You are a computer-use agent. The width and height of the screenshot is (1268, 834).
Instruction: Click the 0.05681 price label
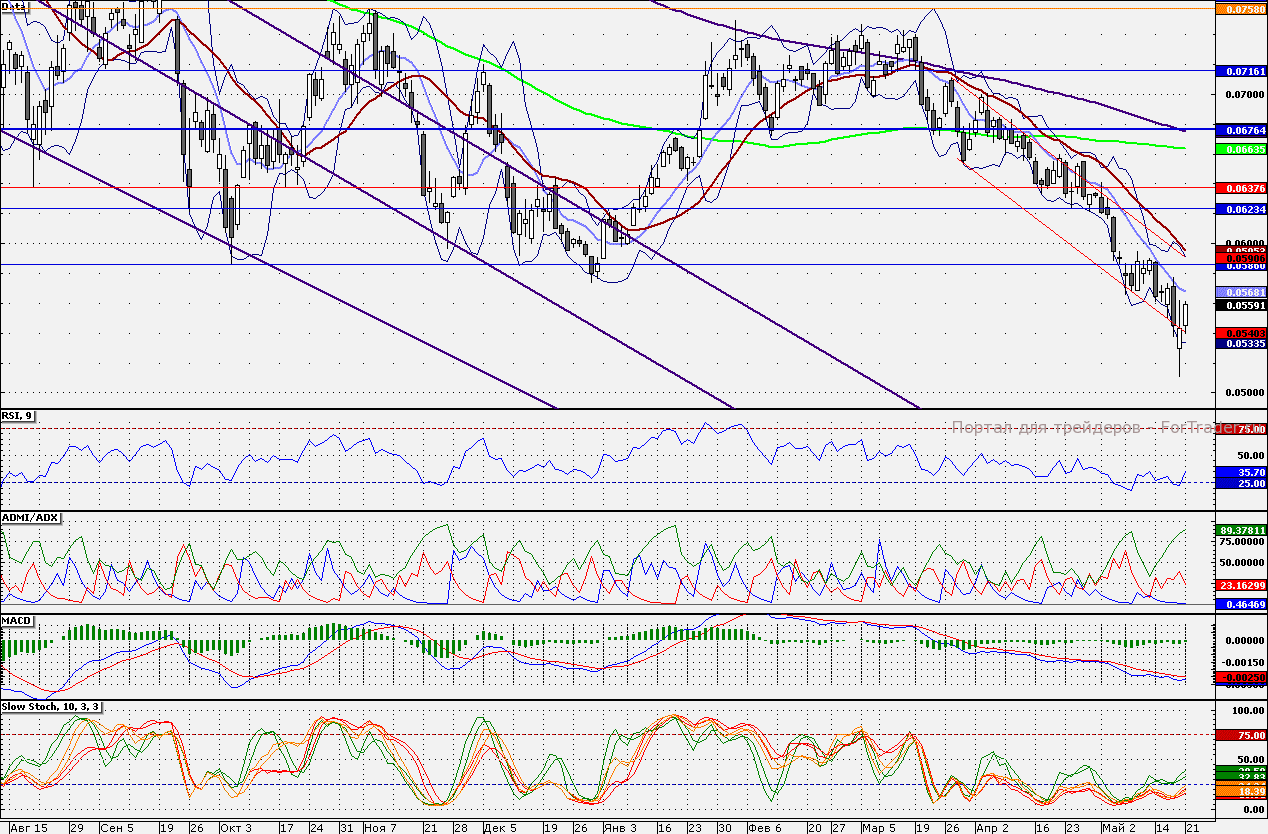click(x=1240, y=291)
